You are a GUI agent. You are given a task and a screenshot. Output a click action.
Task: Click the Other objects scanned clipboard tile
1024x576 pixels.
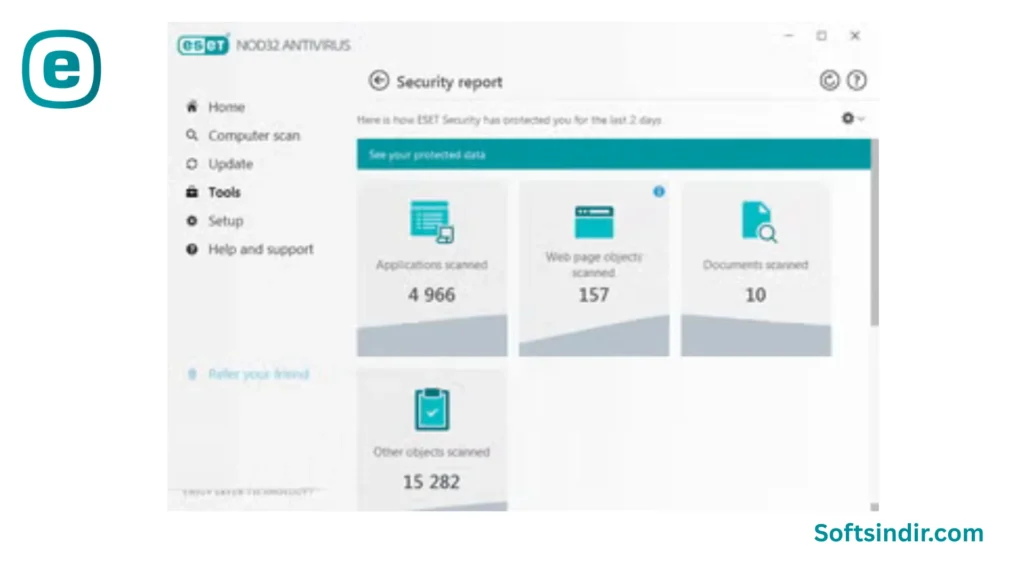[x=432, y=440]
